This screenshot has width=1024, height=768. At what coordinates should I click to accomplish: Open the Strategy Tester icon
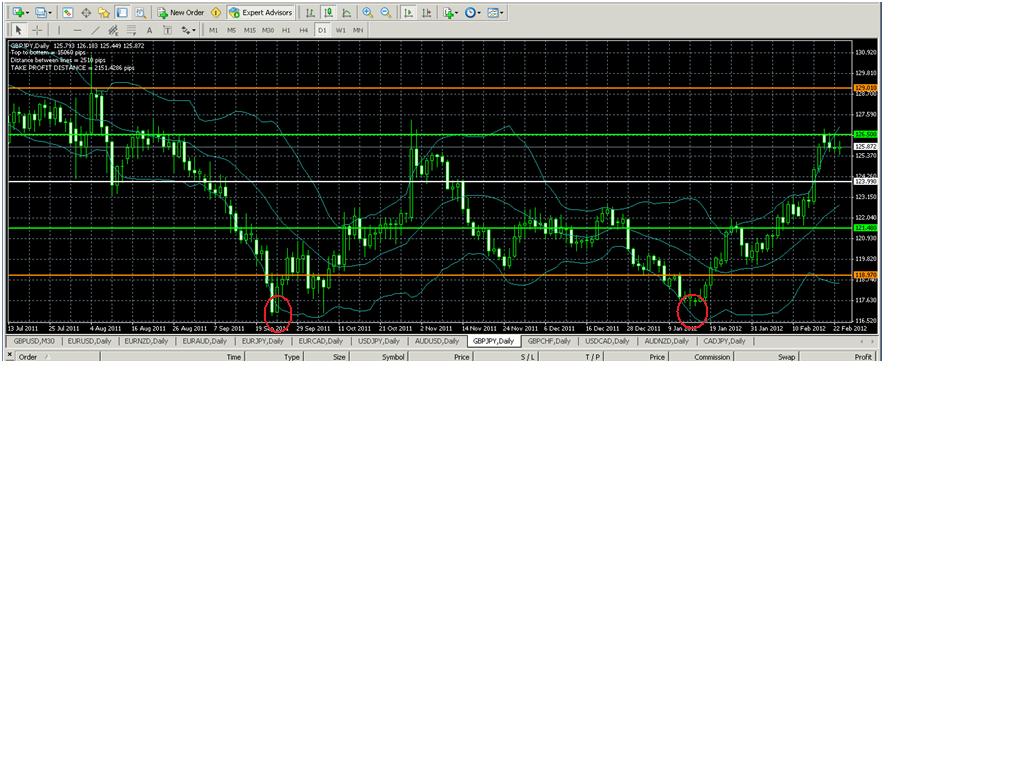(140, 12)
